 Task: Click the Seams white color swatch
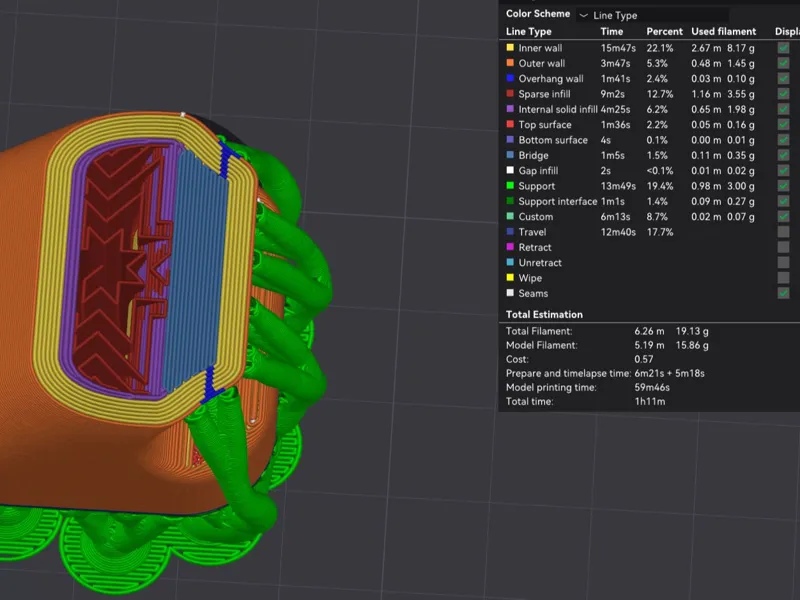[510, 292]
